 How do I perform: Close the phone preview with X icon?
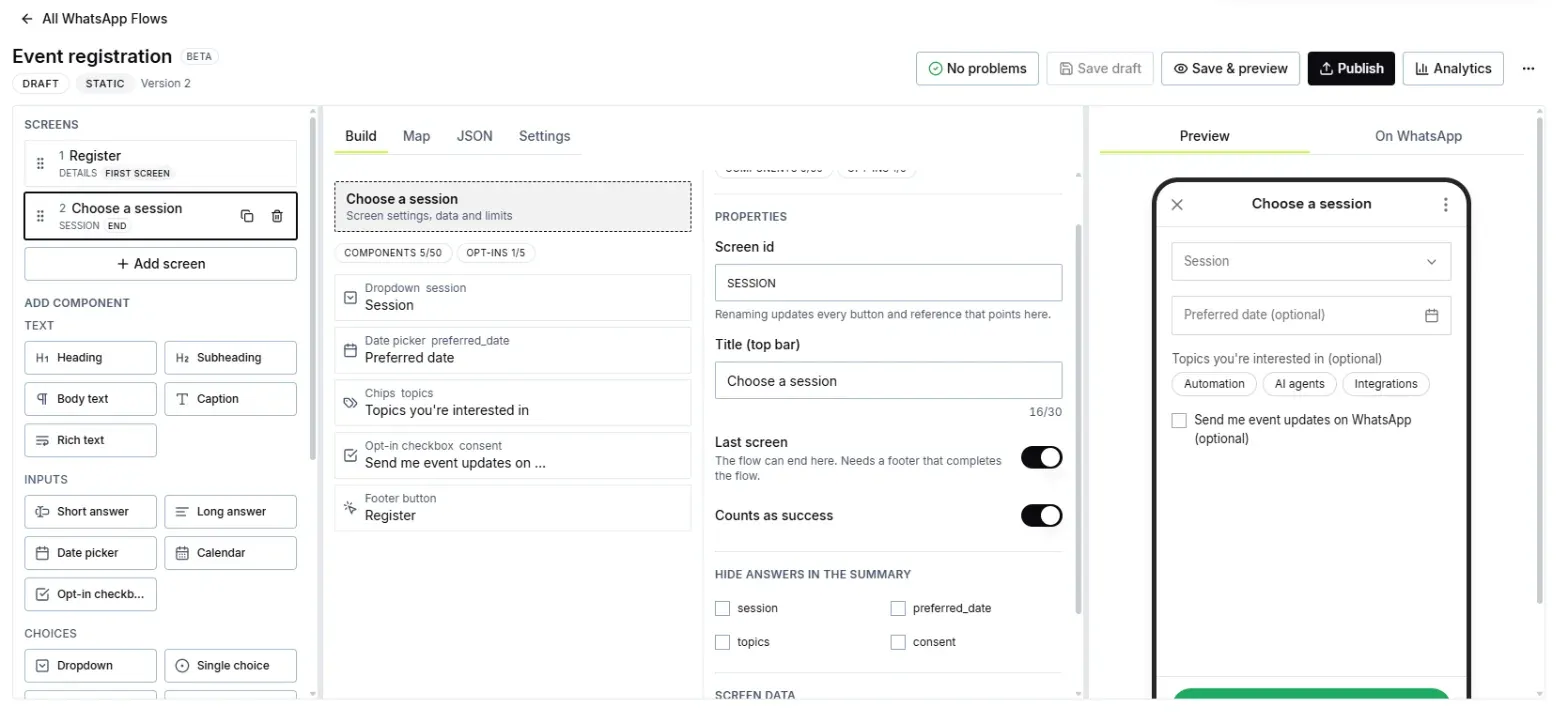[x=1177, y=205]
